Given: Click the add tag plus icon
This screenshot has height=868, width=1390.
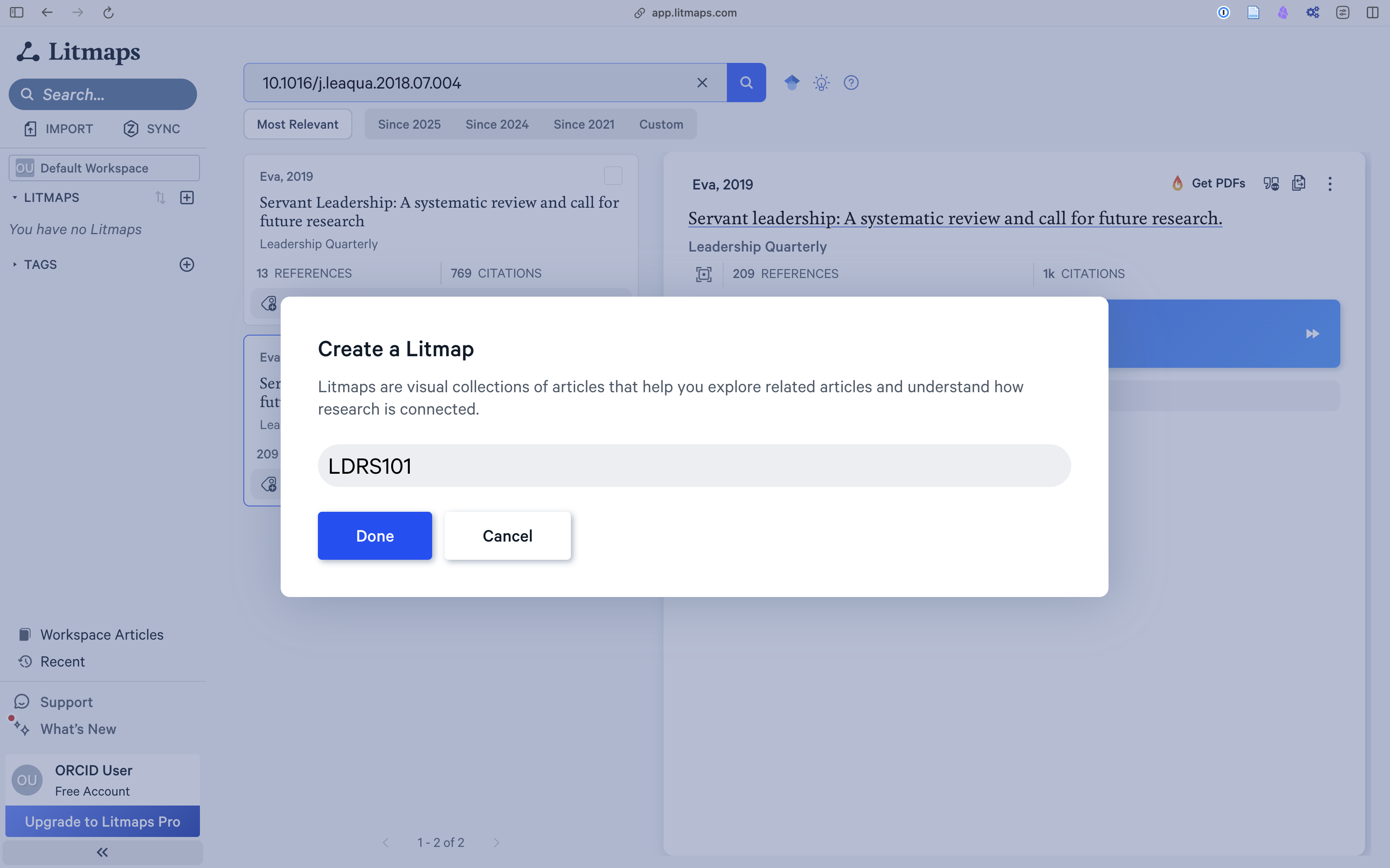Looking at the screenshot, I should tap(187, 264).
